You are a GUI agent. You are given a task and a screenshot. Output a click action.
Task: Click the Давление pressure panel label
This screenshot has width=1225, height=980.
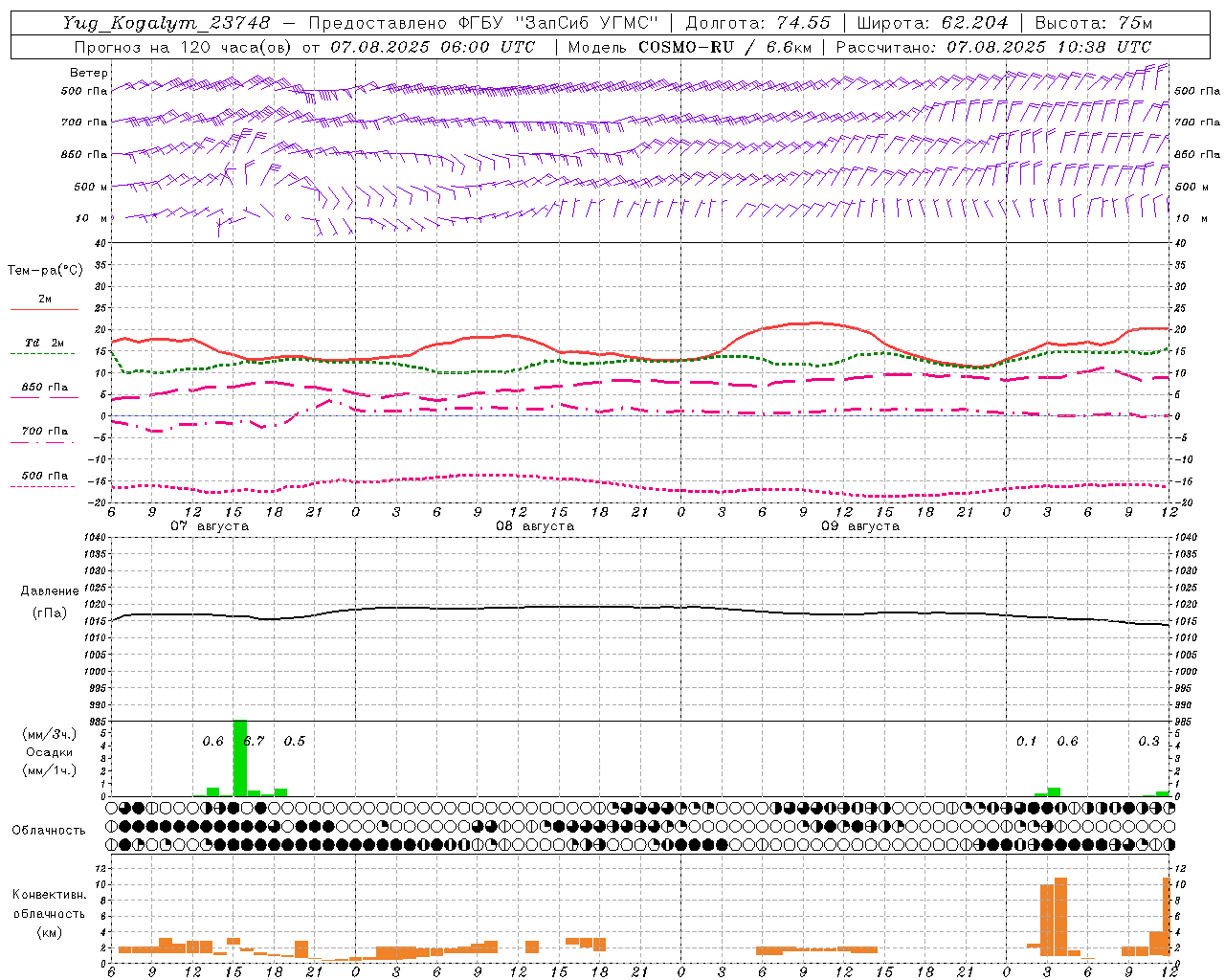pos(50,591)
